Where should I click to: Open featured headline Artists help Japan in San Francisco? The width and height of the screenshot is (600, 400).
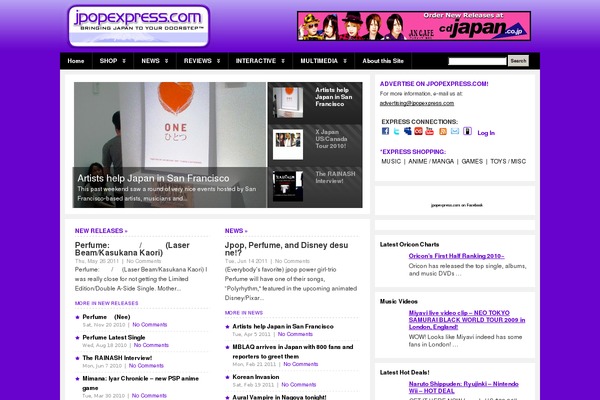coord(153,178)
